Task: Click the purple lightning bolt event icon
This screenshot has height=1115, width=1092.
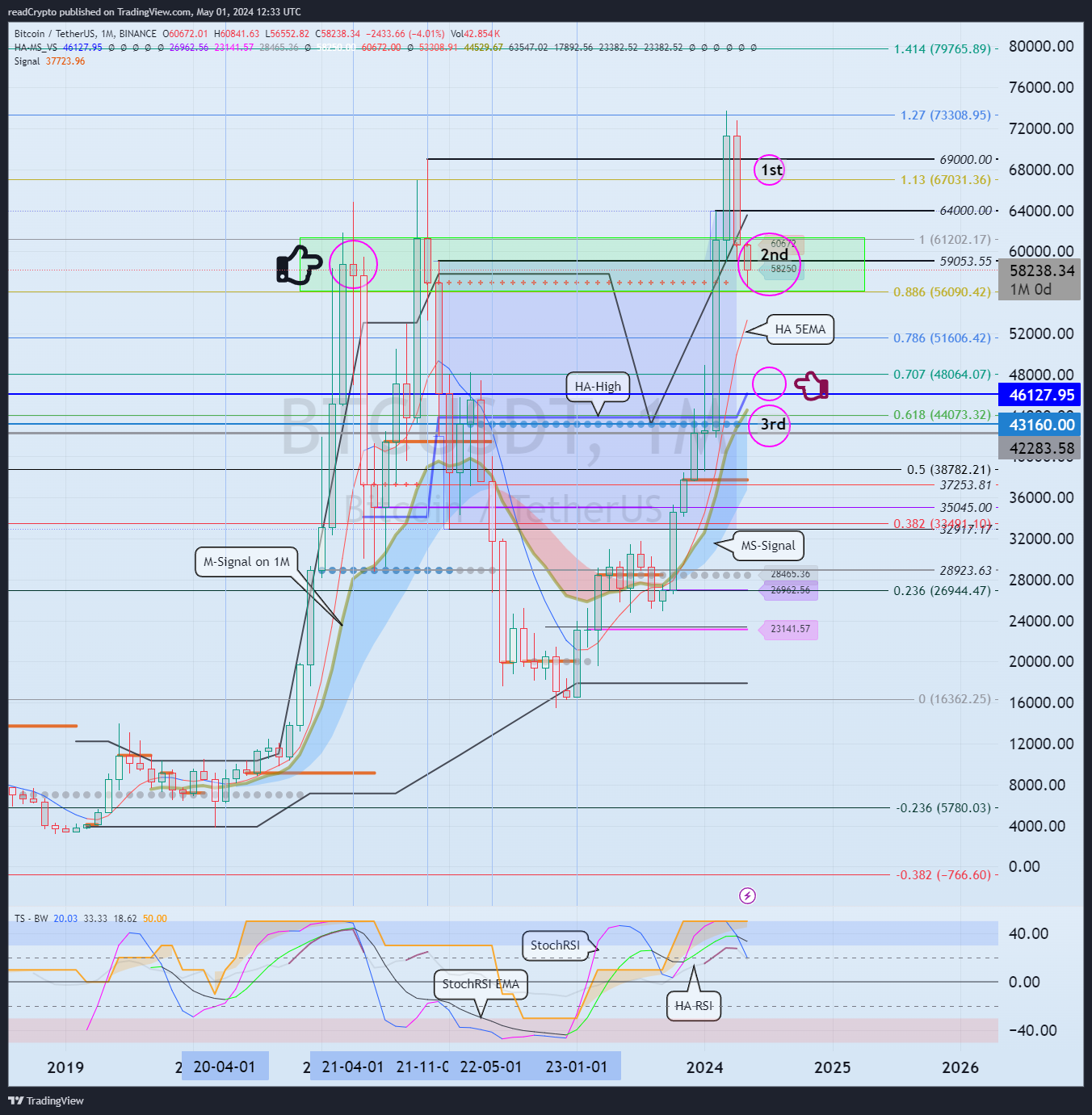Action: click(748, 895)
